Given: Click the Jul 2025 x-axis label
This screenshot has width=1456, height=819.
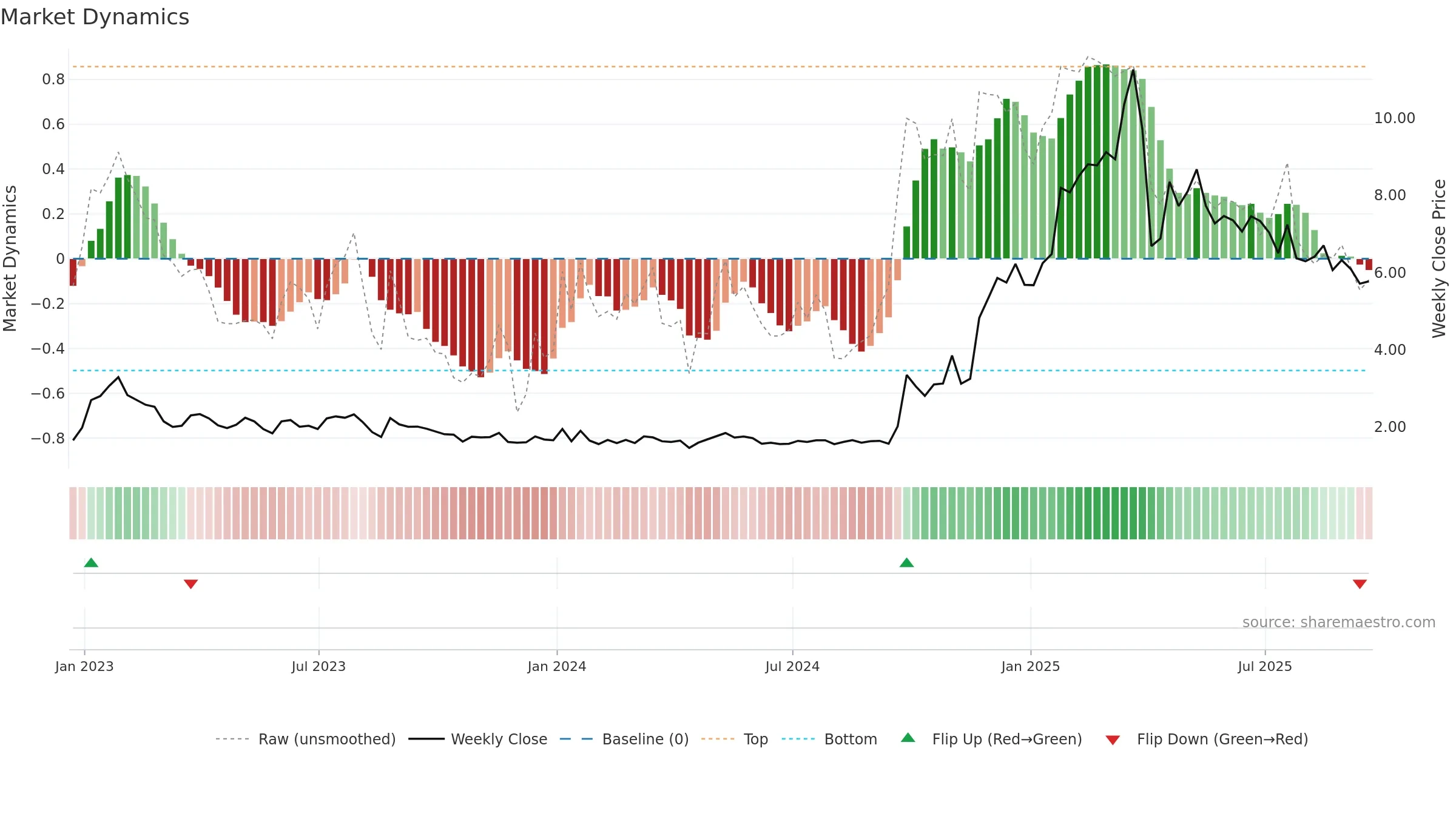Looking at the screenshot, I should pos(1265,666).
